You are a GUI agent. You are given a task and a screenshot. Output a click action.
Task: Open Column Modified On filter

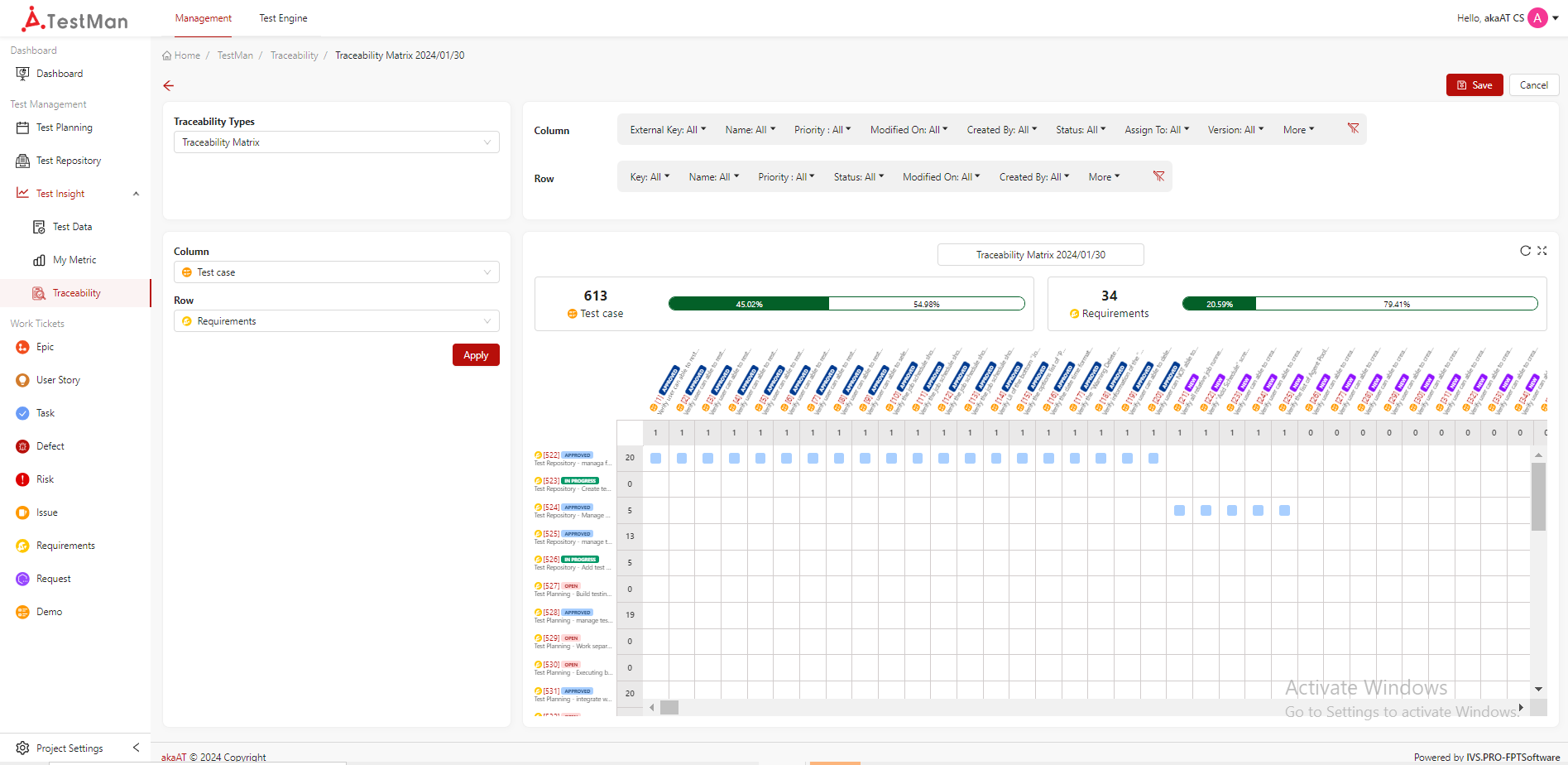(x=909, y=130)
